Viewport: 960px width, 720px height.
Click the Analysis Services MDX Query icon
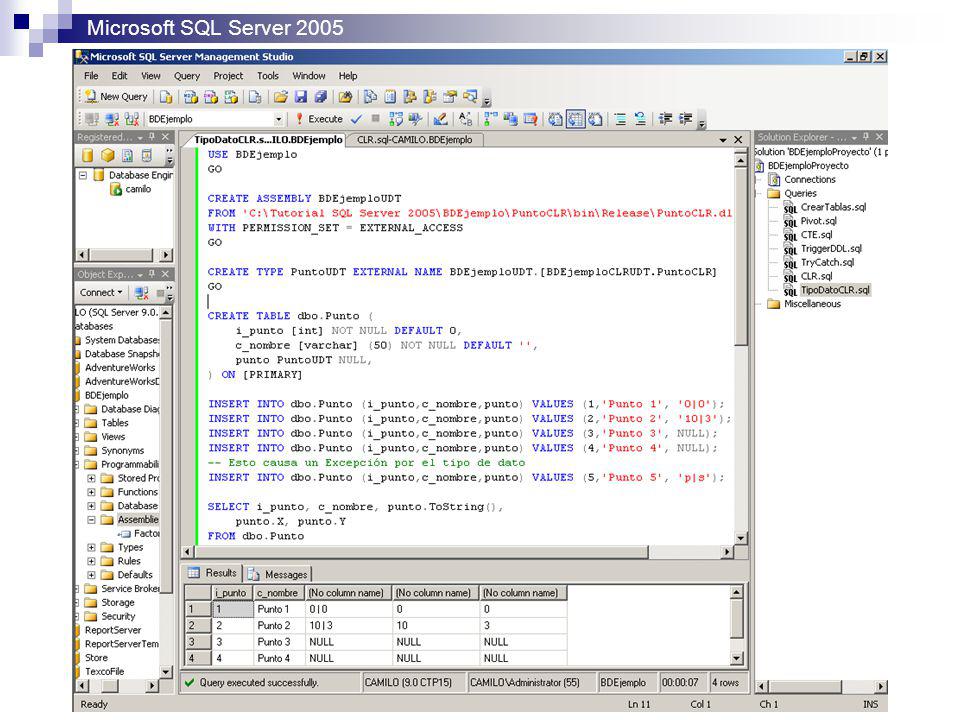191,97
